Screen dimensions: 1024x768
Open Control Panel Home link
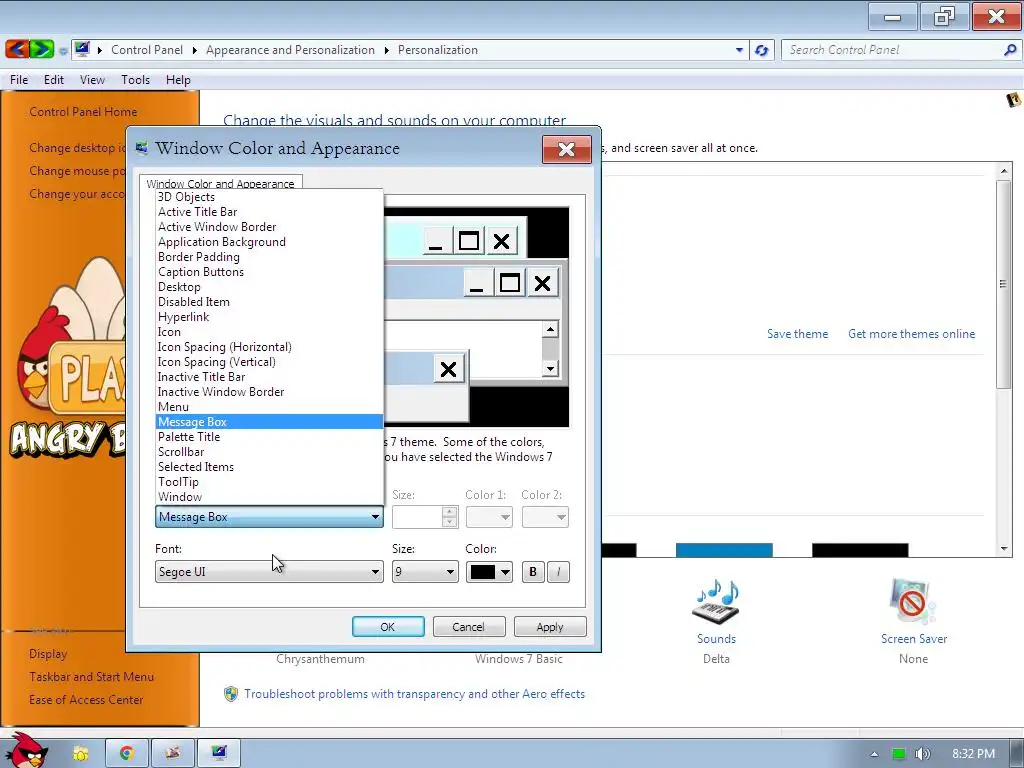83,112
